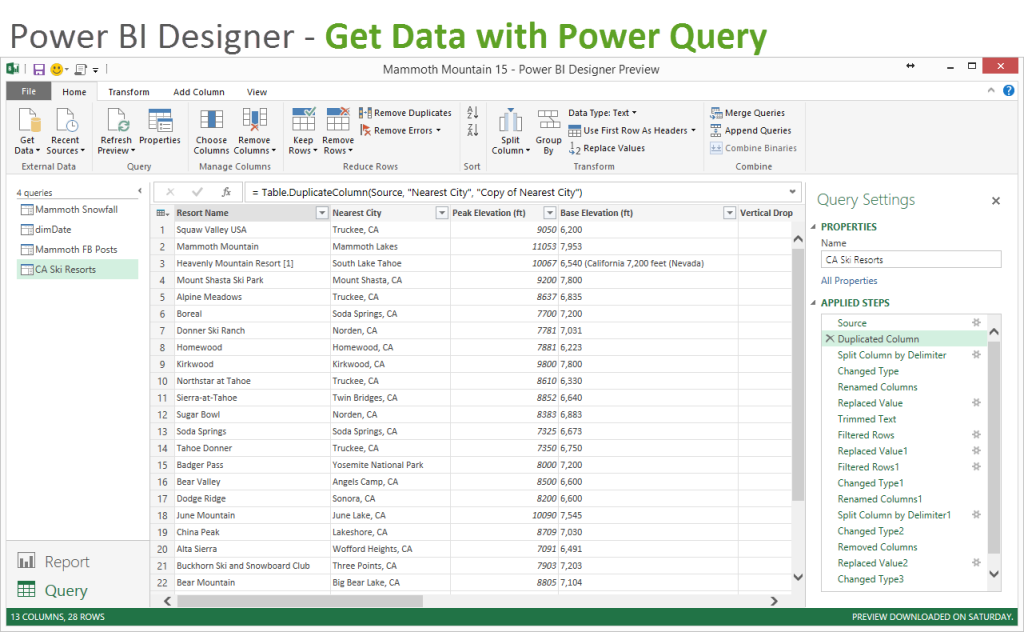Open the Data Type: Text dropdown
Image resolution: width=1024 pixels, height=632 pixels.
click(x=600, y=112)
